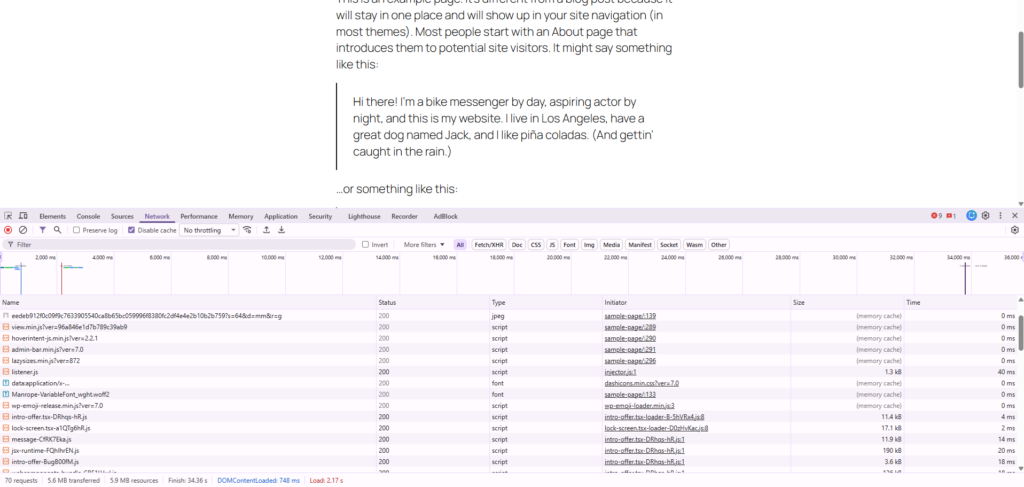Viewport: 1024px width, 487px height.
Task: Click script icon of listener.js row
Action: pos(6,371)
